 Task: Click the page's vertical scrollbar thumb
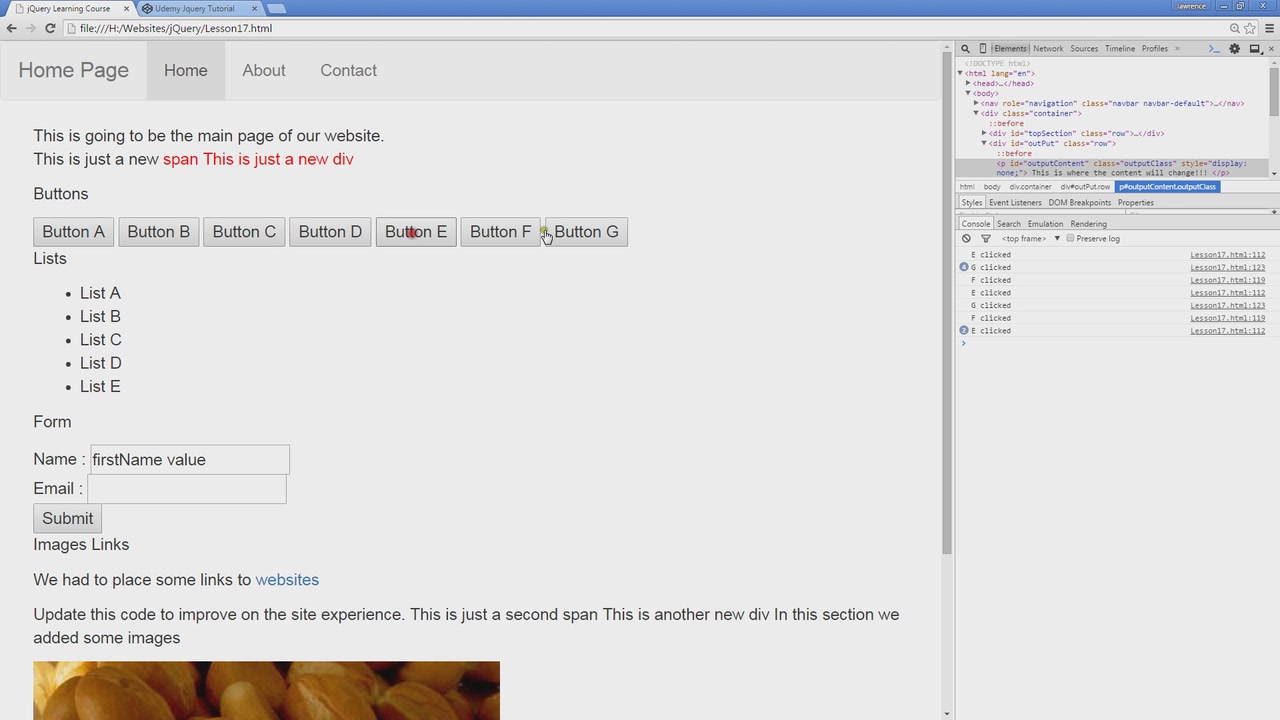click(946, 300)
